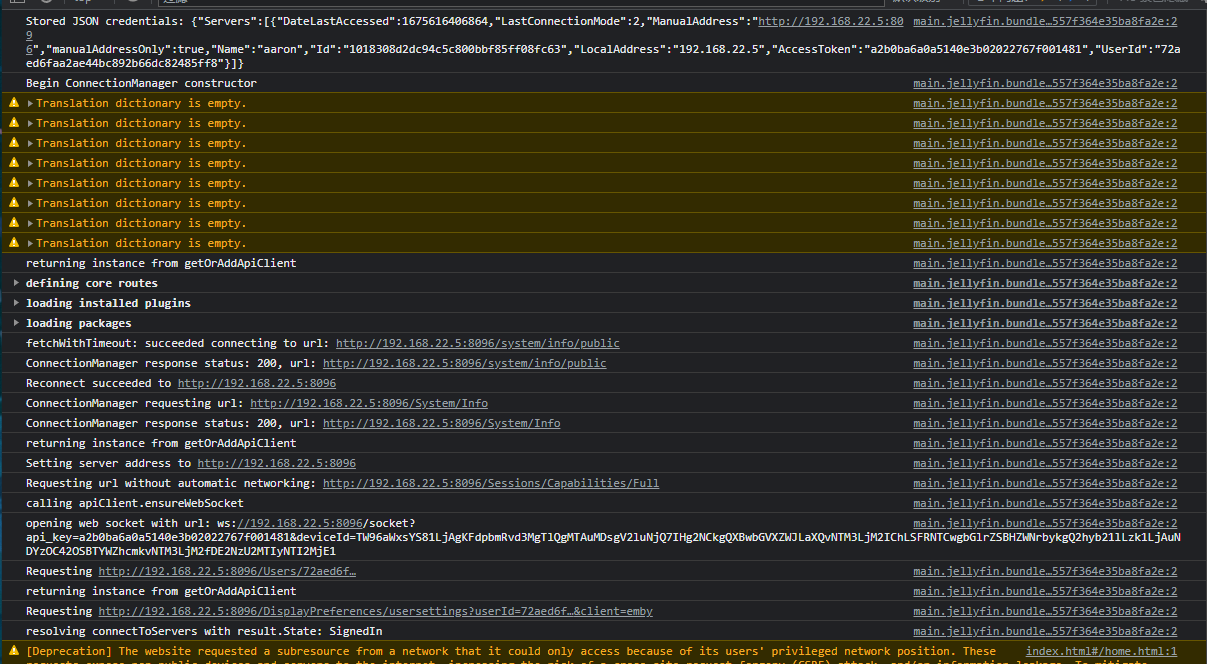Expand the 'defining core routes' log entry
1207x664 pixels.
click(x=14, y=282)
